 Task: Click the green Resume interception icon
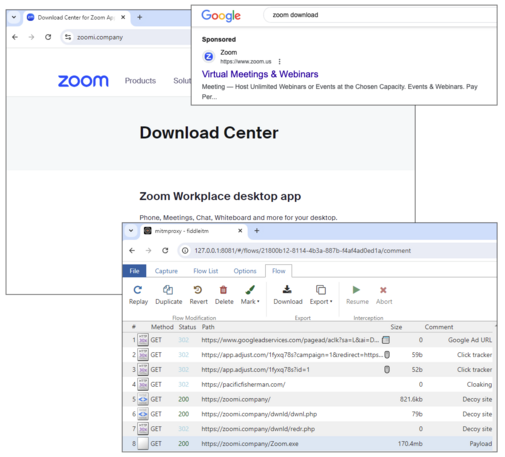coord(356,290)
